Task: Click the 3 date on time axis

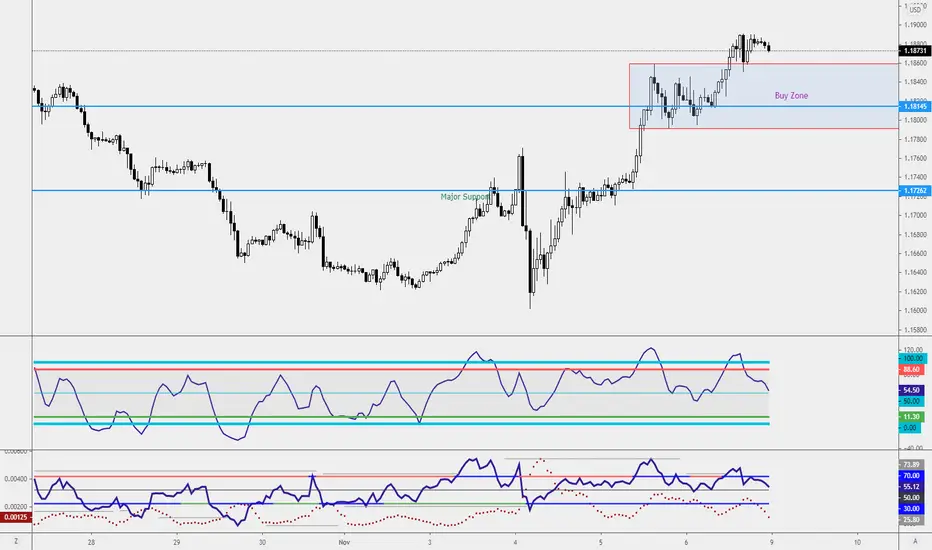Action: (x=430, y=542)
